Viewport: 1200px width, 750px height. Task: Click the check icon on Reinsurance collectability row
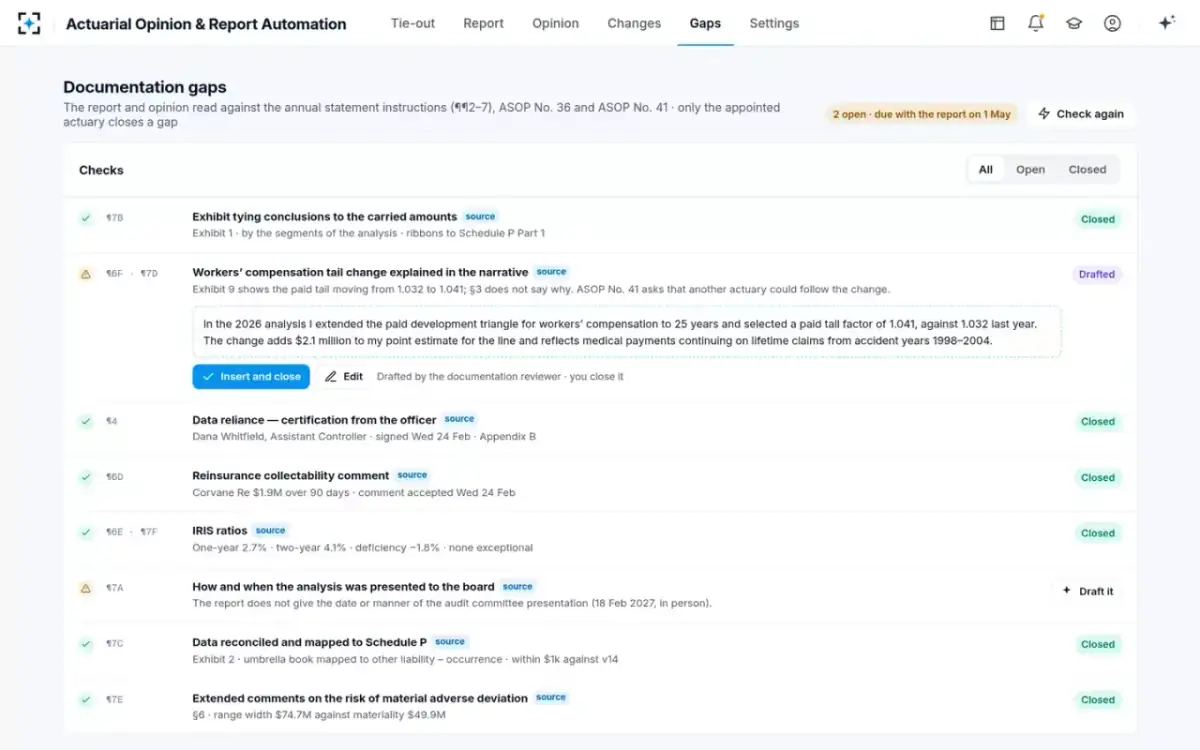coord(86,477)
